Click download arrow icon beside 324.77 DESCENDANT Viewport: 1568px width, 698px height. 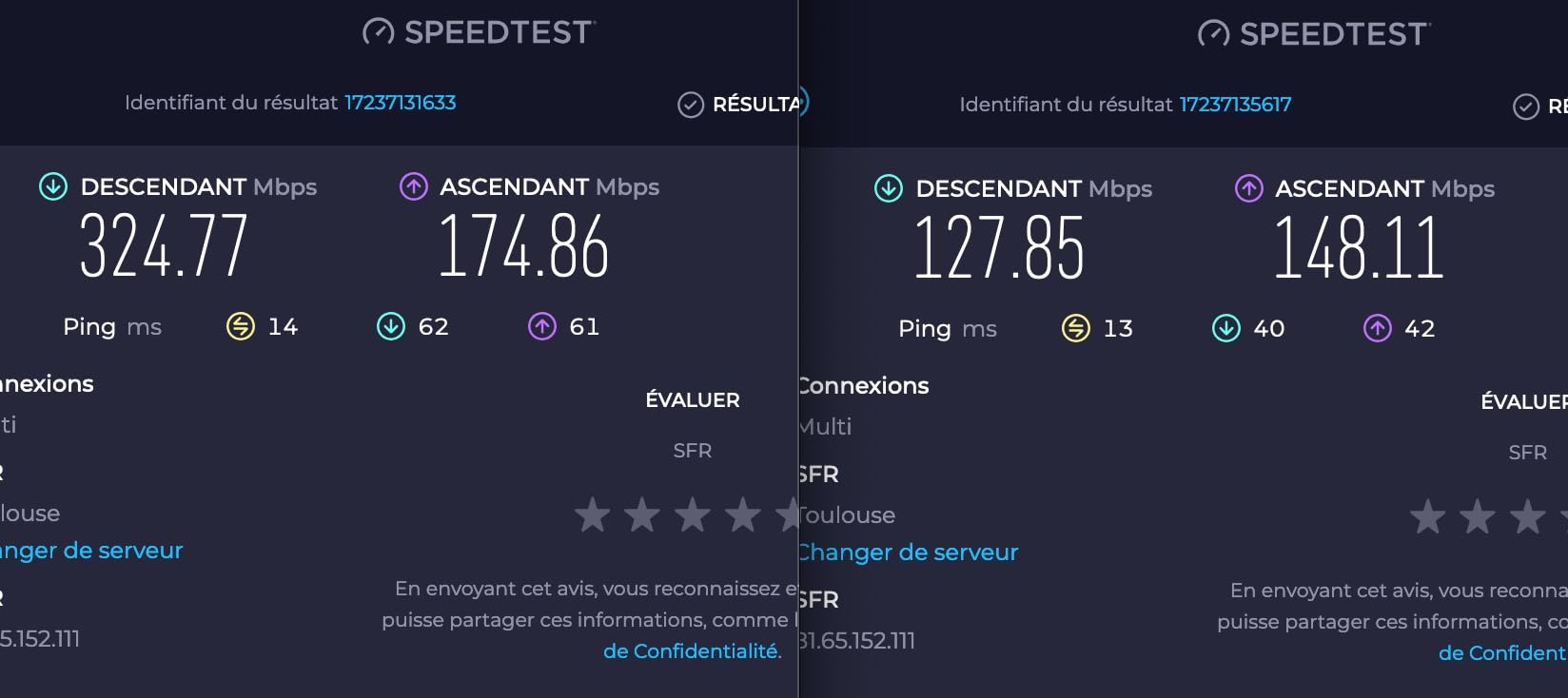53,186
